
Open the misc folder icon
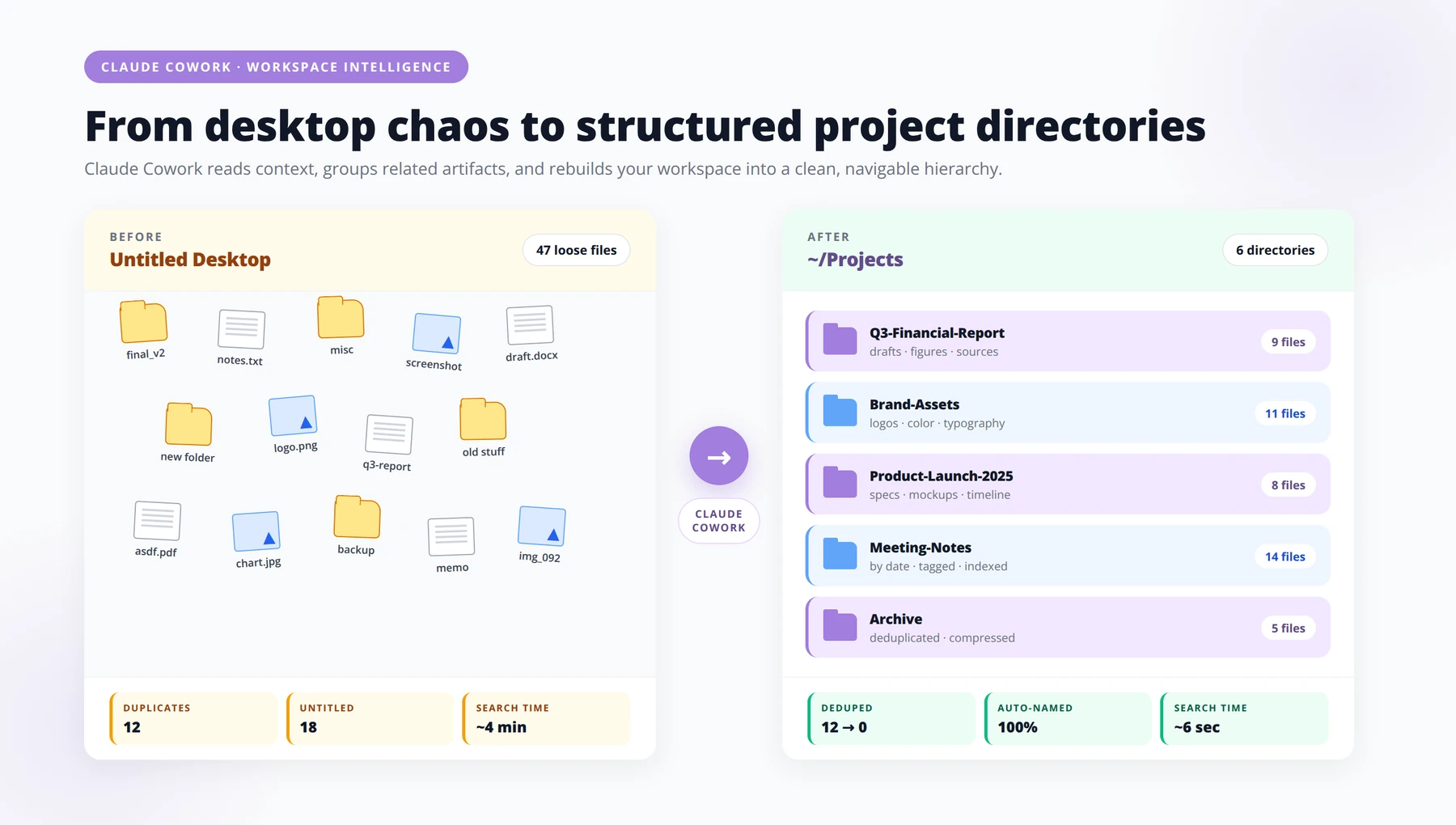pos(341,317)
